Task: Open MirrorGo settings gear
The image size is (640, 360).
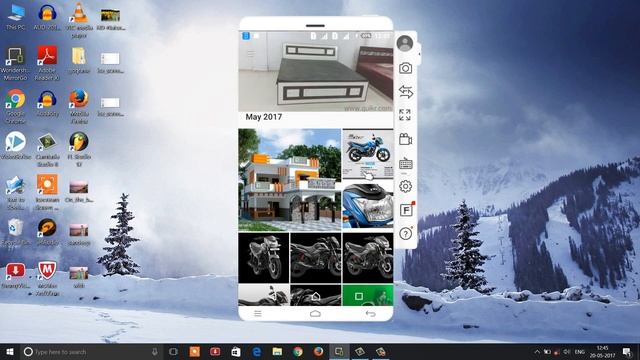Action: tap(405, 187)
